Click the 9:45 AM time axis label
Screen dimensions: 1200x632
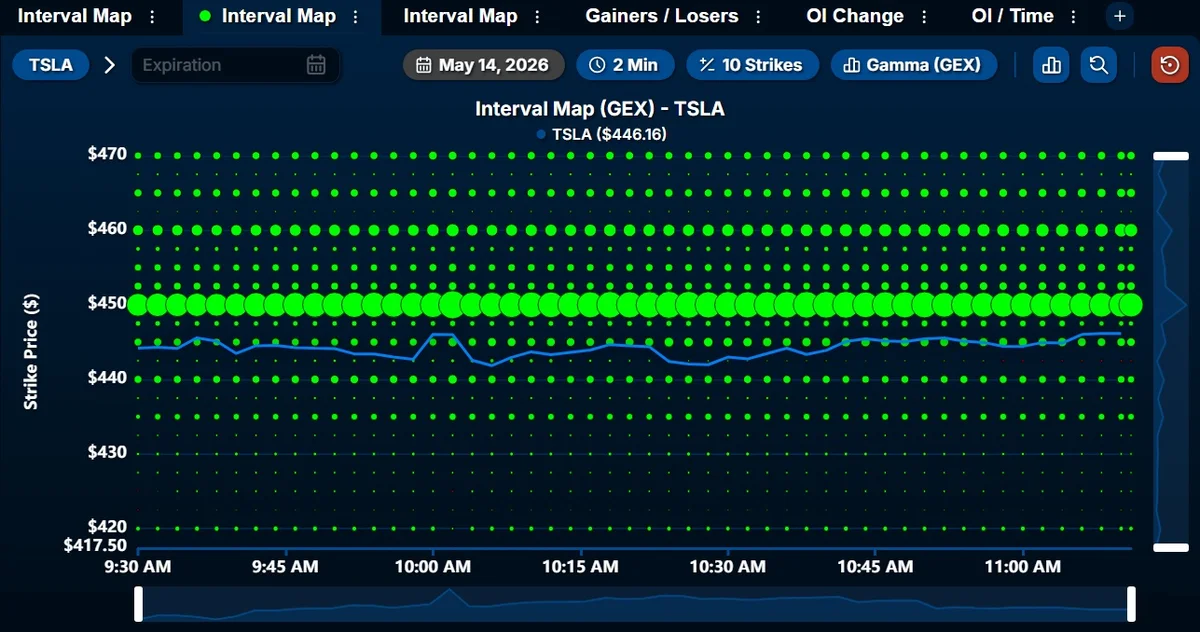tap(286, 567)
